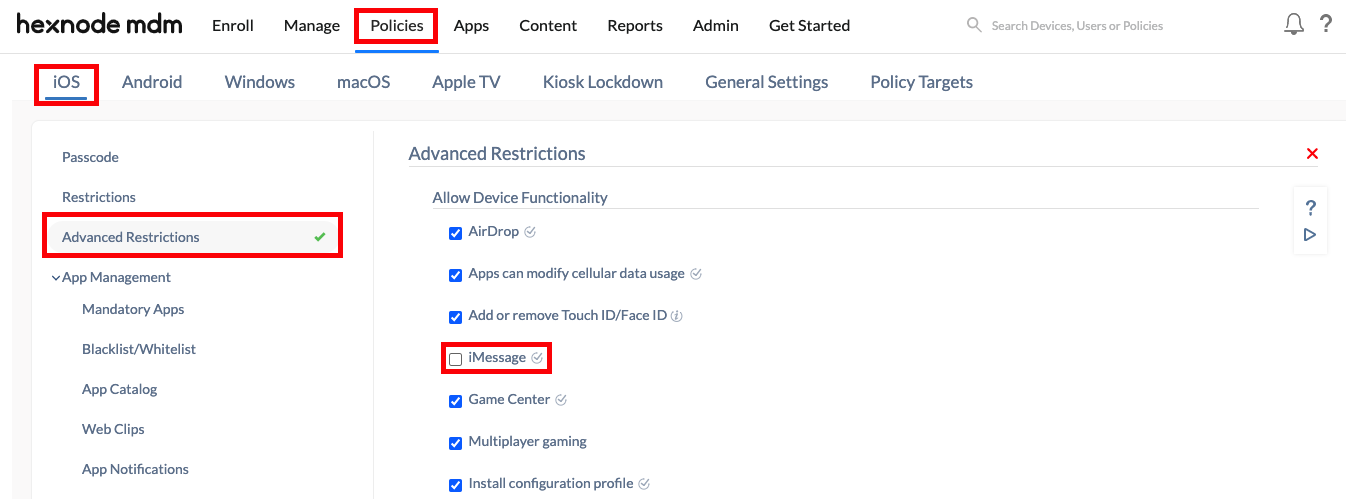
Task: Open the side help question mark icon
Action: pos(1310,208)
